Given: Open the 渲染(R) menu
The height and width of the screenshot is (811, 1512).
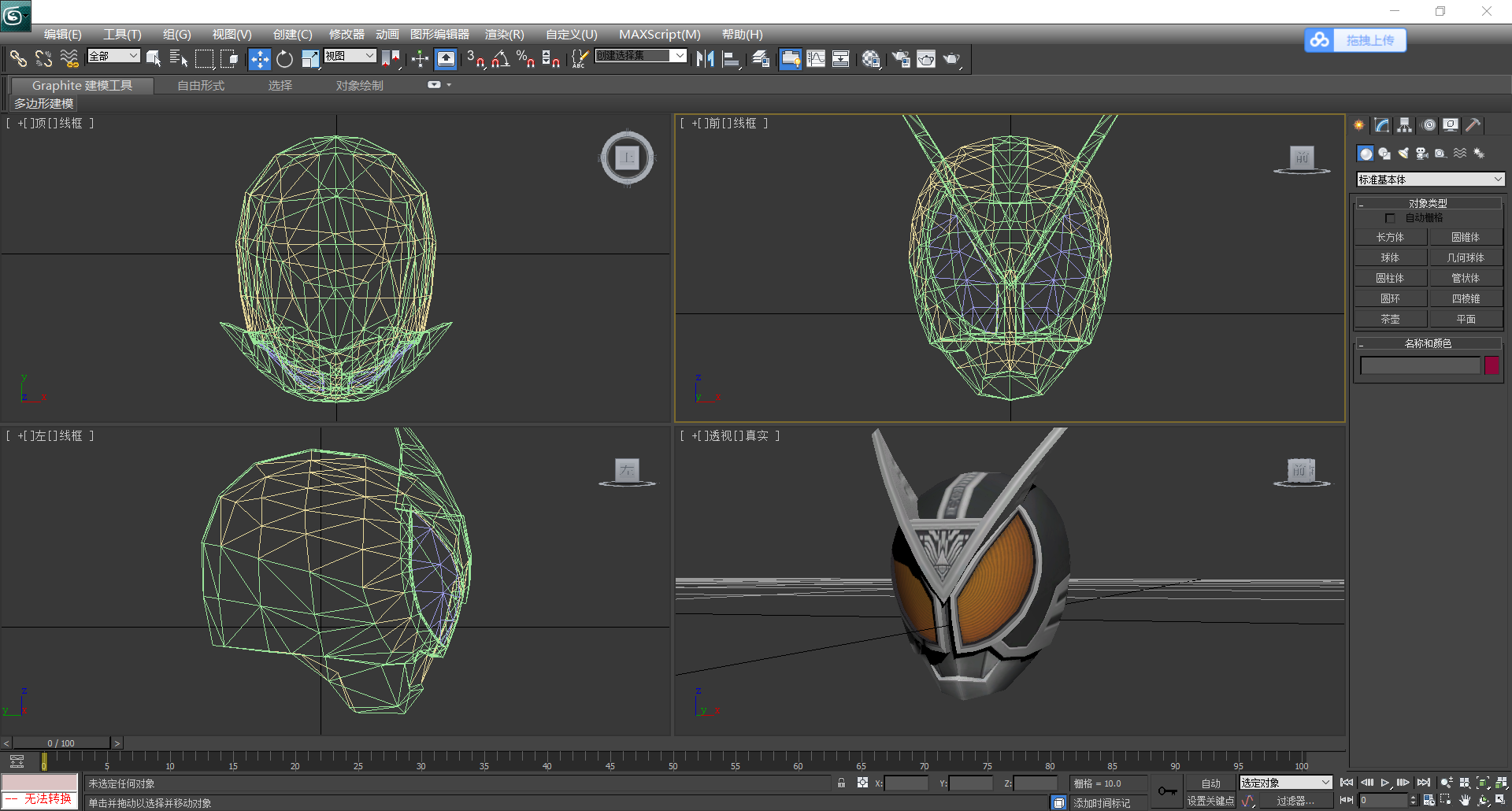Looking at the screenshot, I should tap(504, 34).
